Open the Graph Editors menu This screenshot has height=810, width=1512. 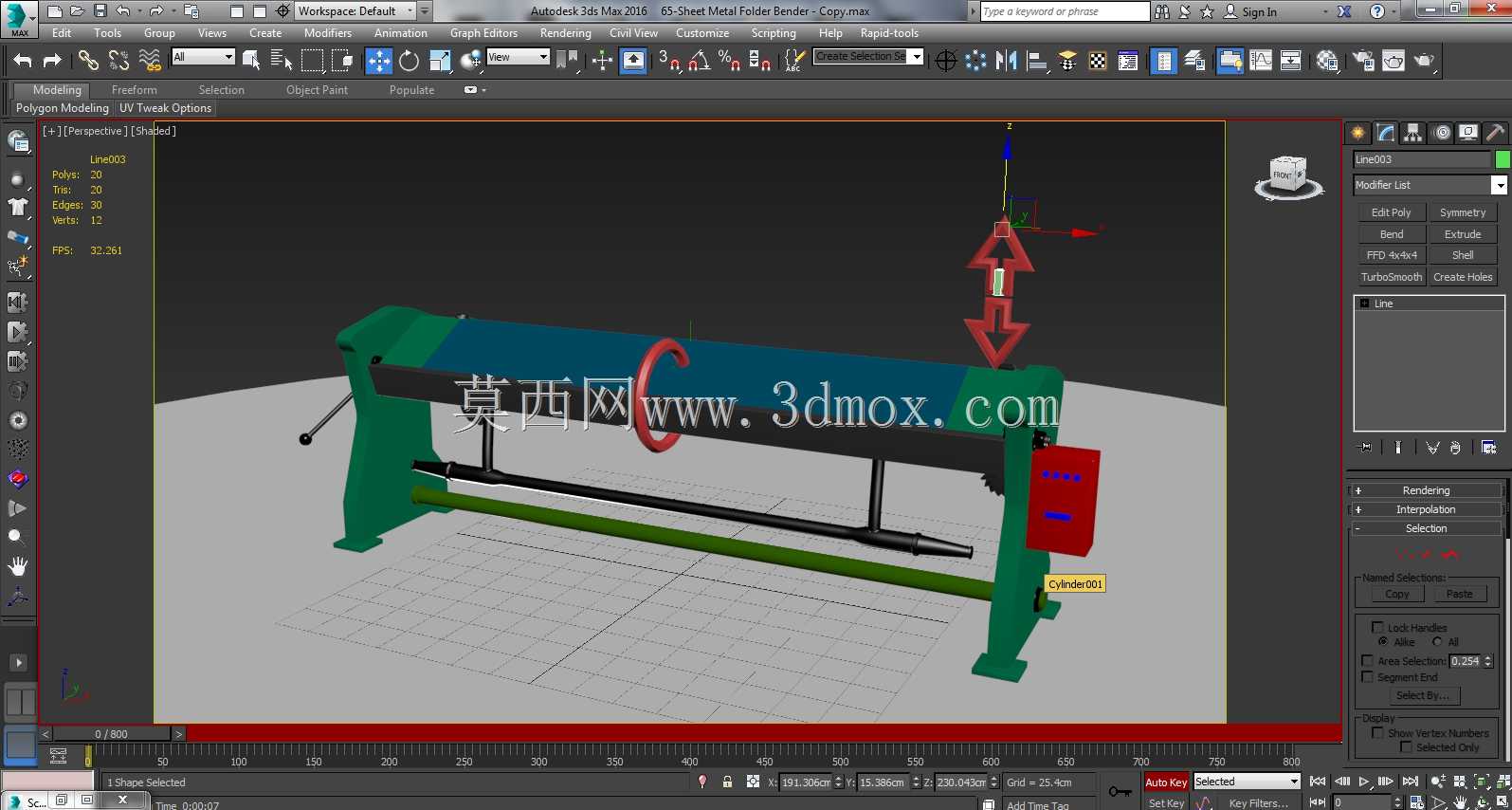[483, 33]
